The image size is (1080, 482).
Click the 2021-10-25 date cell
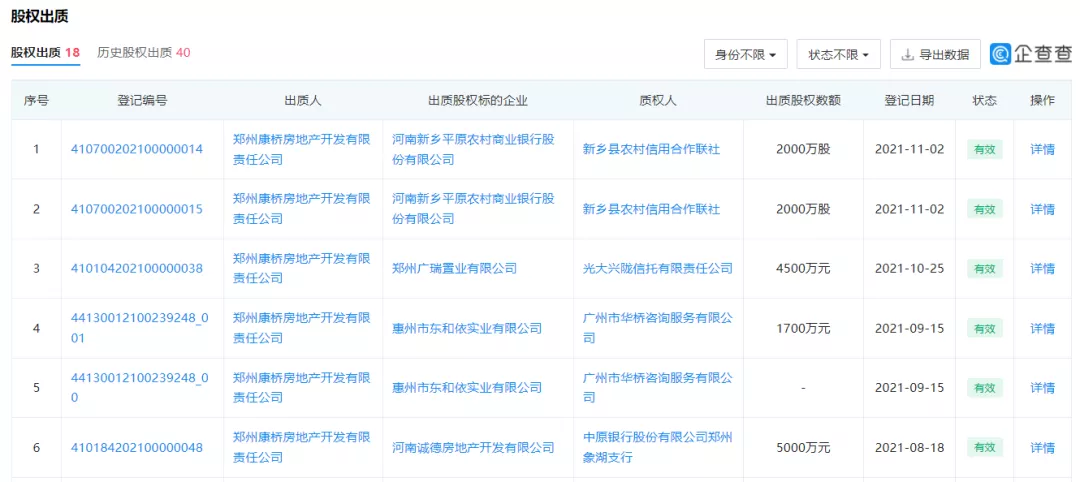pos(909,269)
